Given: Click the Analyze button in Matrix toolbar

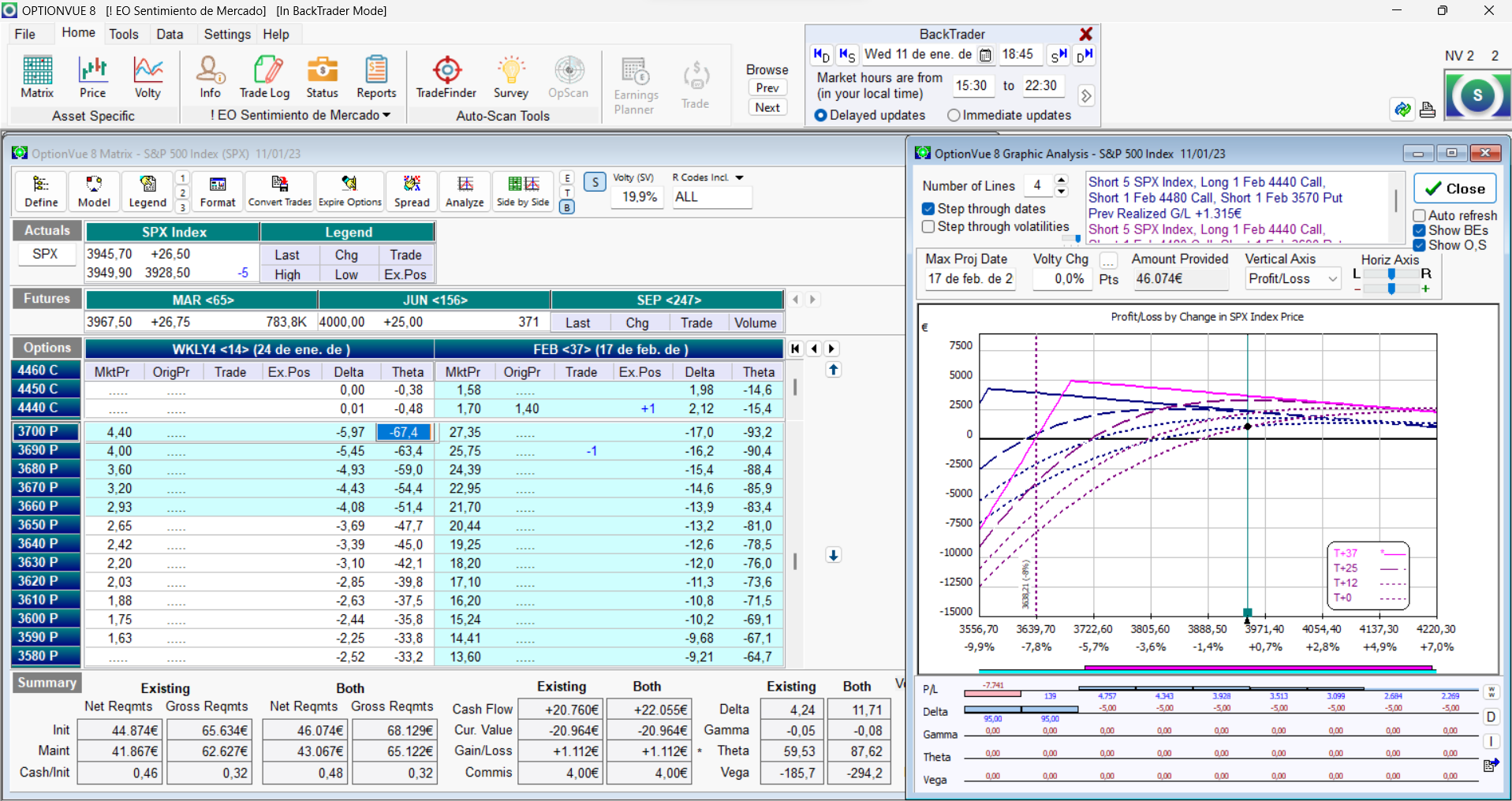Looking at the screenshot, I should click(x=465, y=192).
